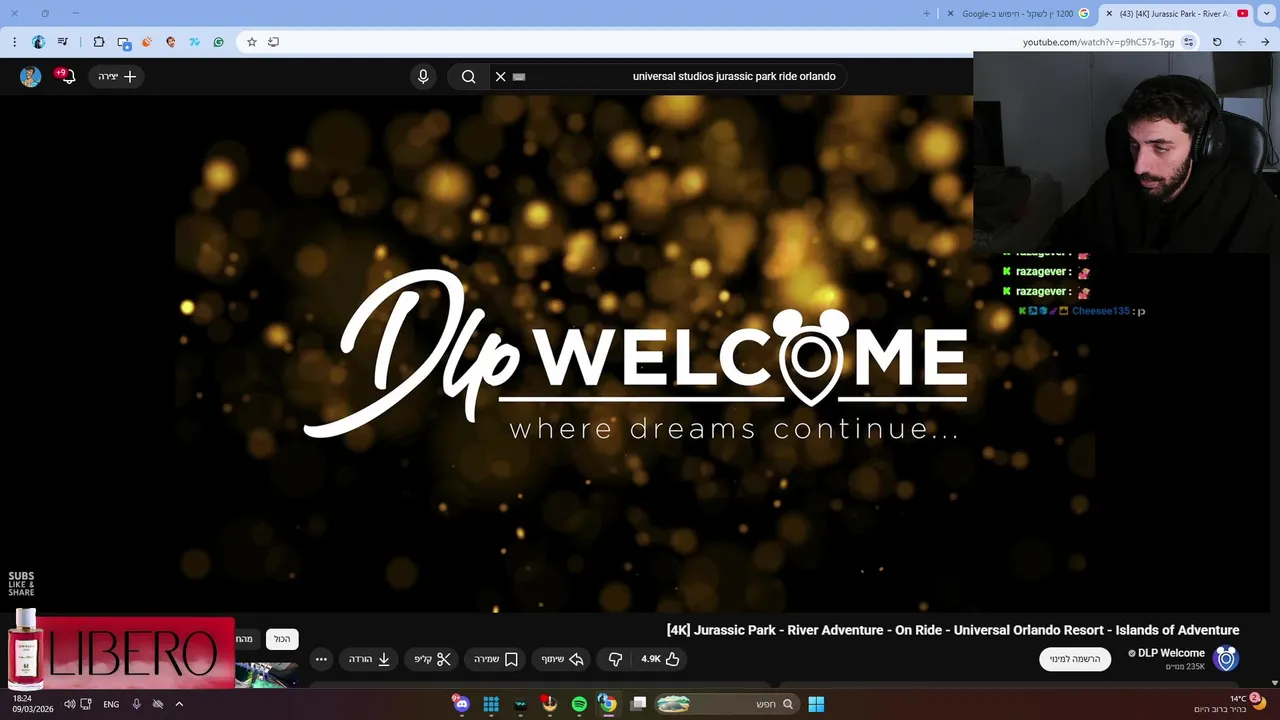Reload the page

coord(1217,42)
